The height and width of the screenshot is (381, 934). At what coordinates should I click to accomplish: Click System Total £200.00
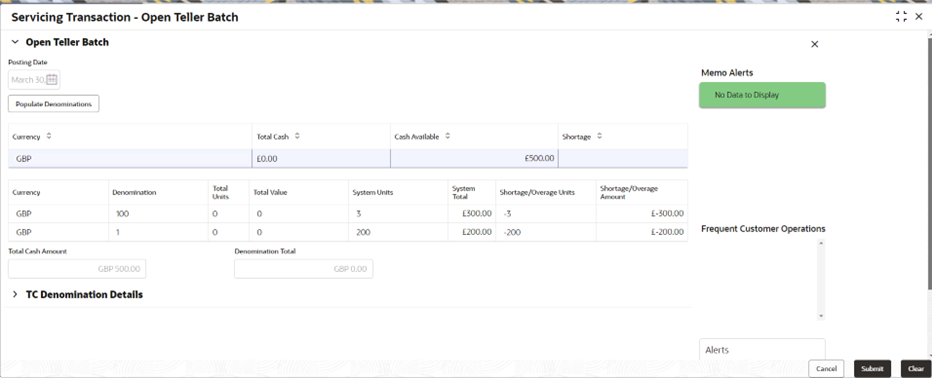[x=477, y=232]
